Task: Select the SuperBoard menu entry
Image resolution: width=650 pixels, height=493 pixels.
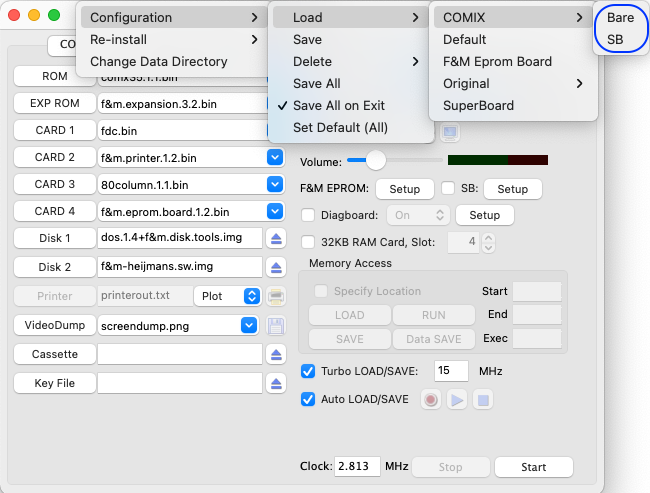Action: (478, 105)
